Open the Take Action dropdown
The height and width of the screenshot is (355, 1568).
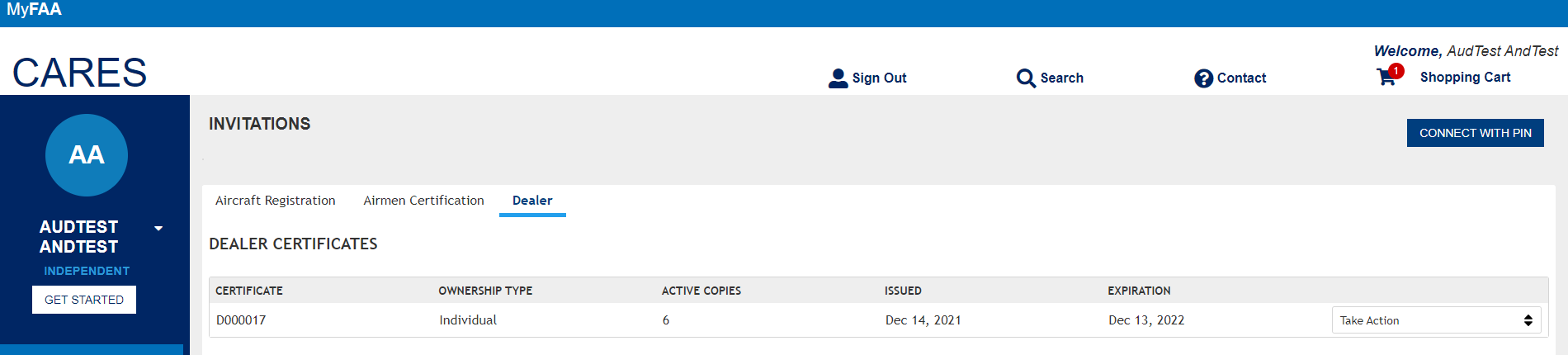click(1436, 320)
